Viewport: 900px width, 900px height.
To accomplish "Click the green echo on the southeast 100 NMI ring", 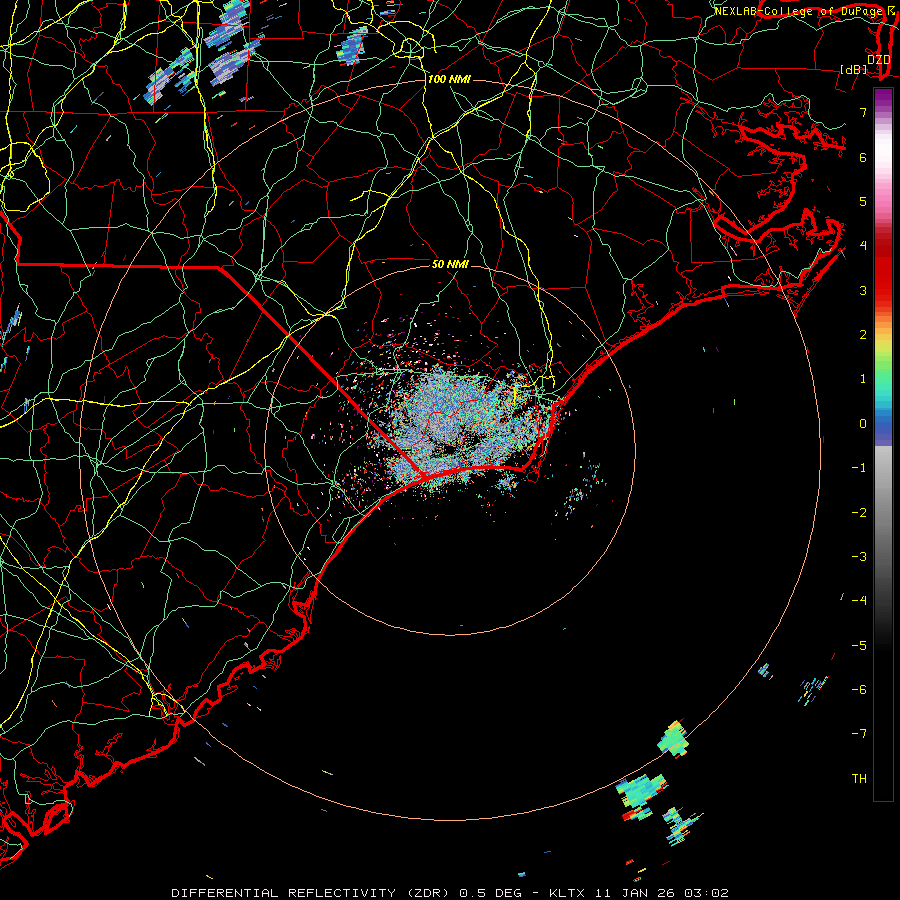I will (x=673, y=738).
